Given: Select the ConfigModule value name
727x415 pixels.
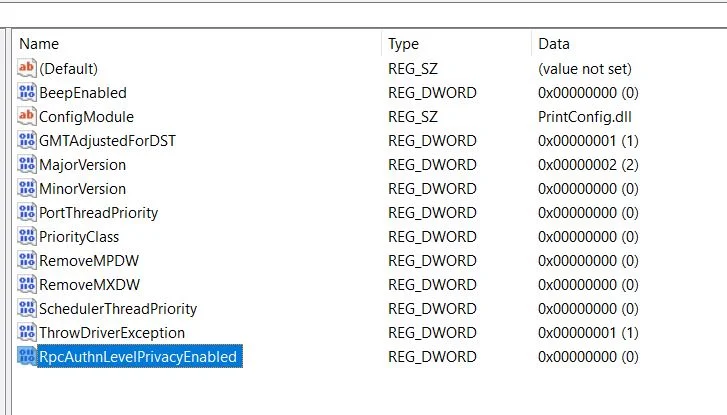Looking at the screenshot, I should (86, 117).
